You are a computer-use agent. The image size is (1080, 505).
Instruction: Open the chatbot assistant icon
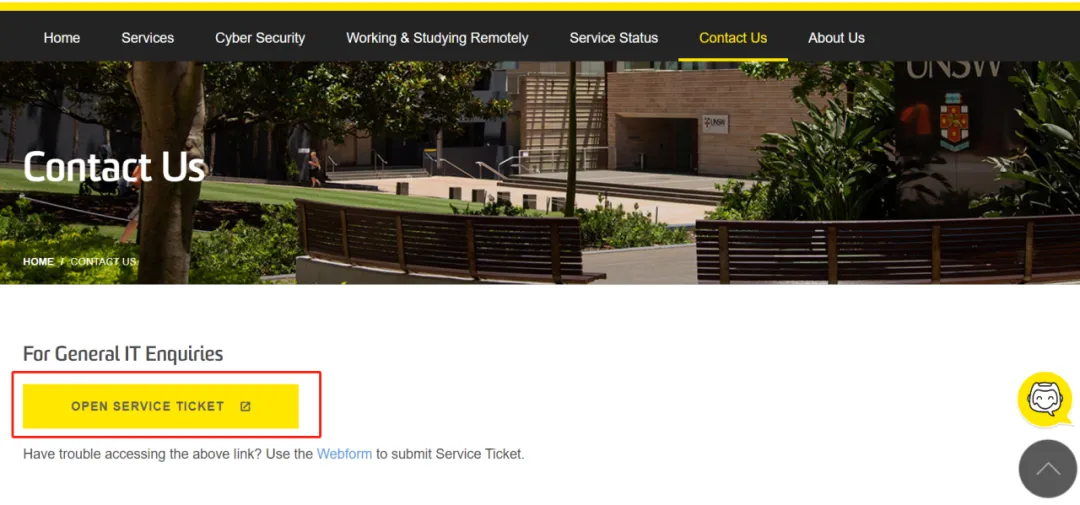1045,399
